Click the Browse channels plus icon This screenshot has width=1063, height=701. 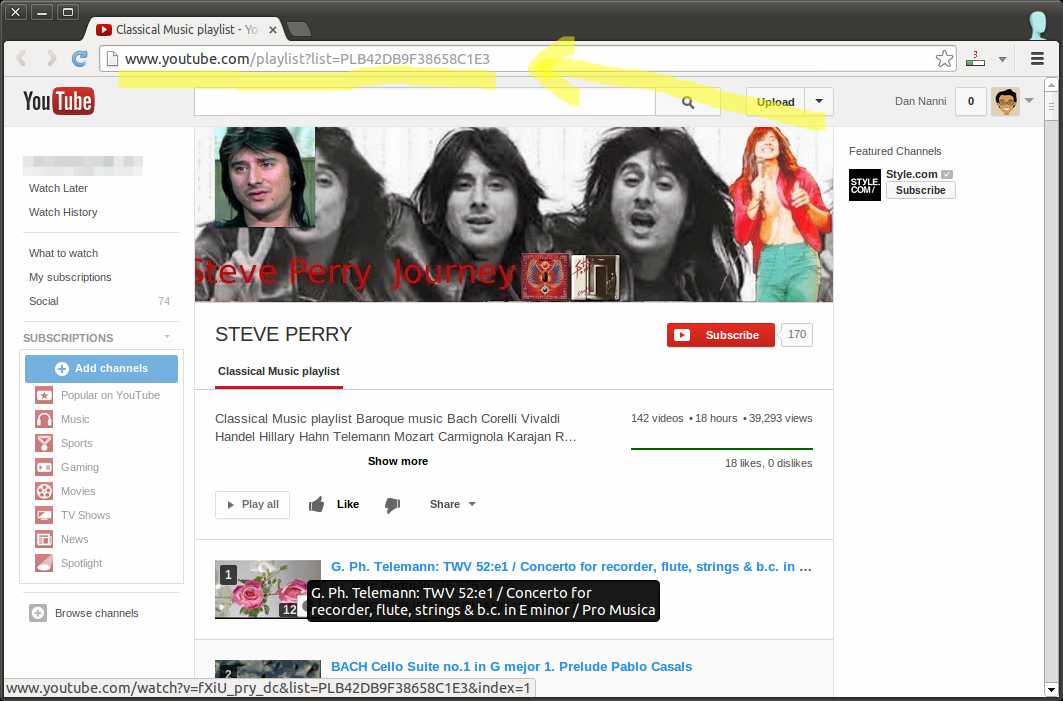[x=38, y=614]
